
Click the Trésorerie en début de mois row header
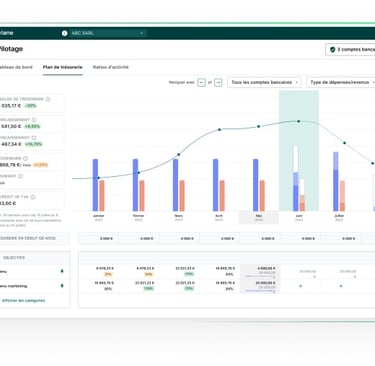[34, 238]
